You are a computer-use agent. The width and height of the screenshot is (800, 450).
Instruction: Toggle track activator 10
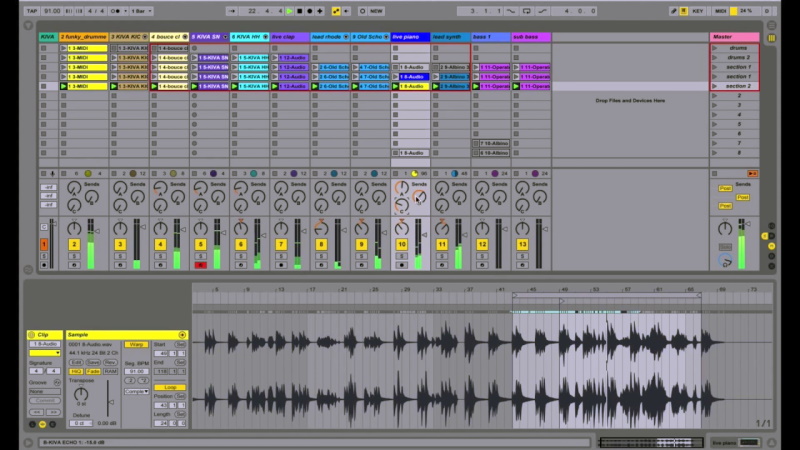402,244
